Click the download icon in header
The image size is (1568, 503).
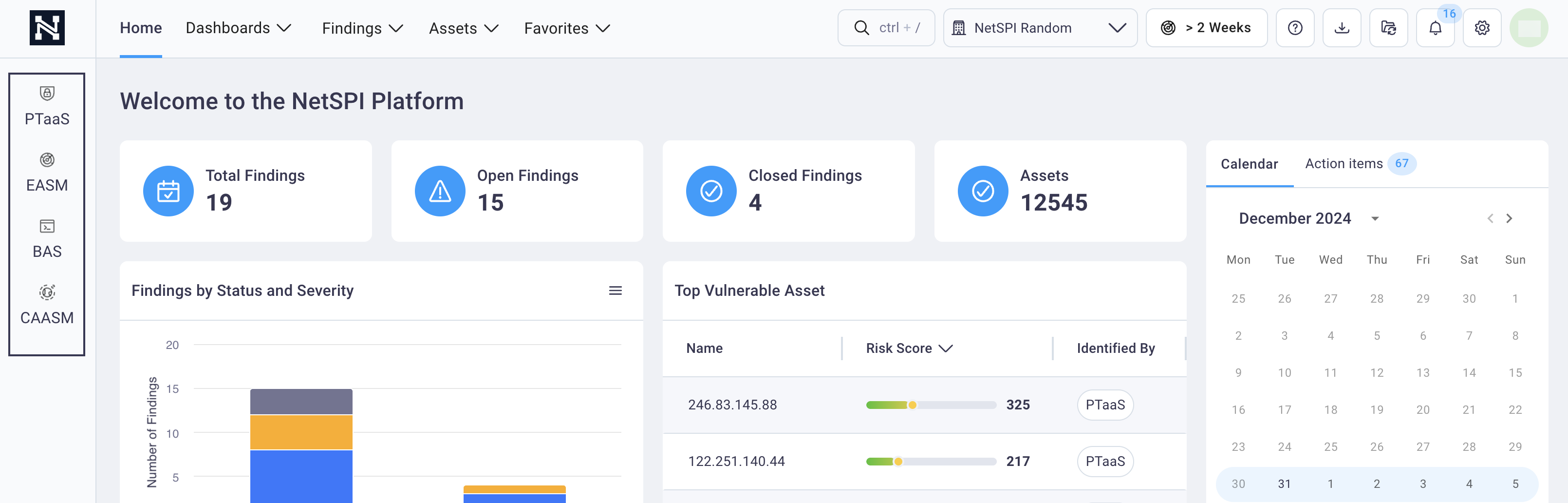coord(1342,28)
